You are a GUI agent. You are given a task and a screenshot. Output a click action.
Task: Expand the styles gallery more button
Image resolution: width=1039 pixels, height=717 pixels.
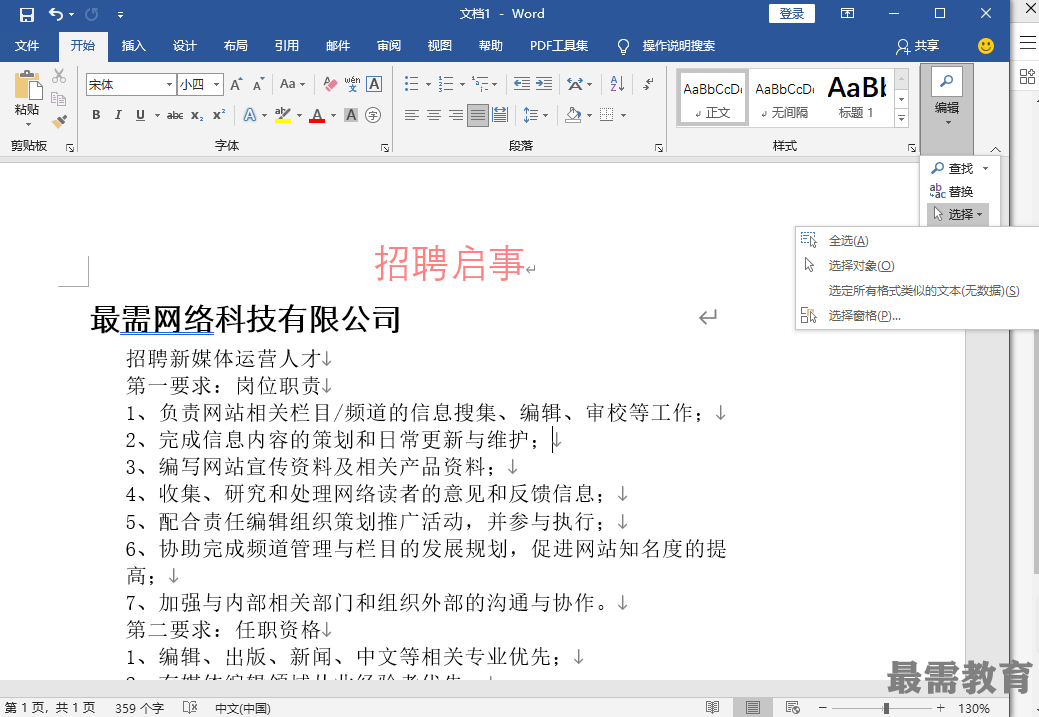901,119
